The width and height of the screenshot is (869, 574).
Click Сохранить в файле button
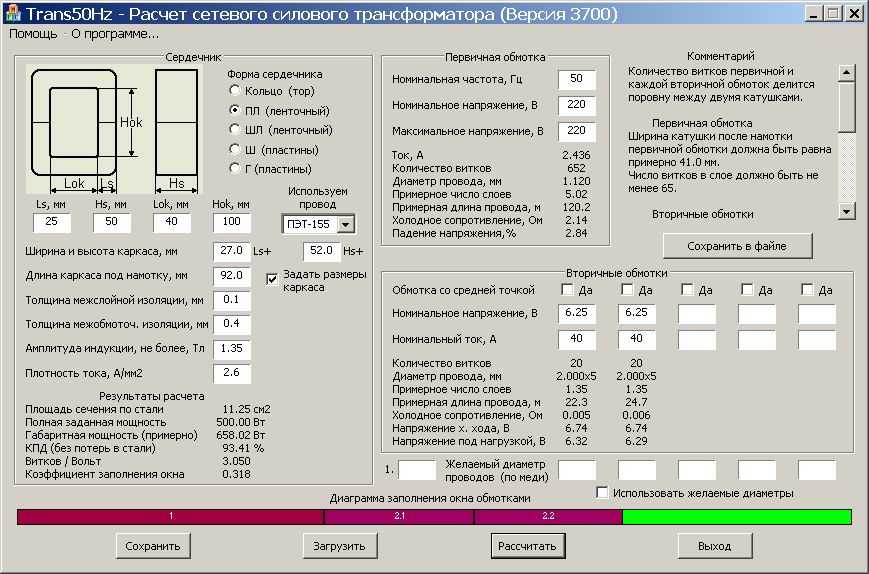[737, 246]
